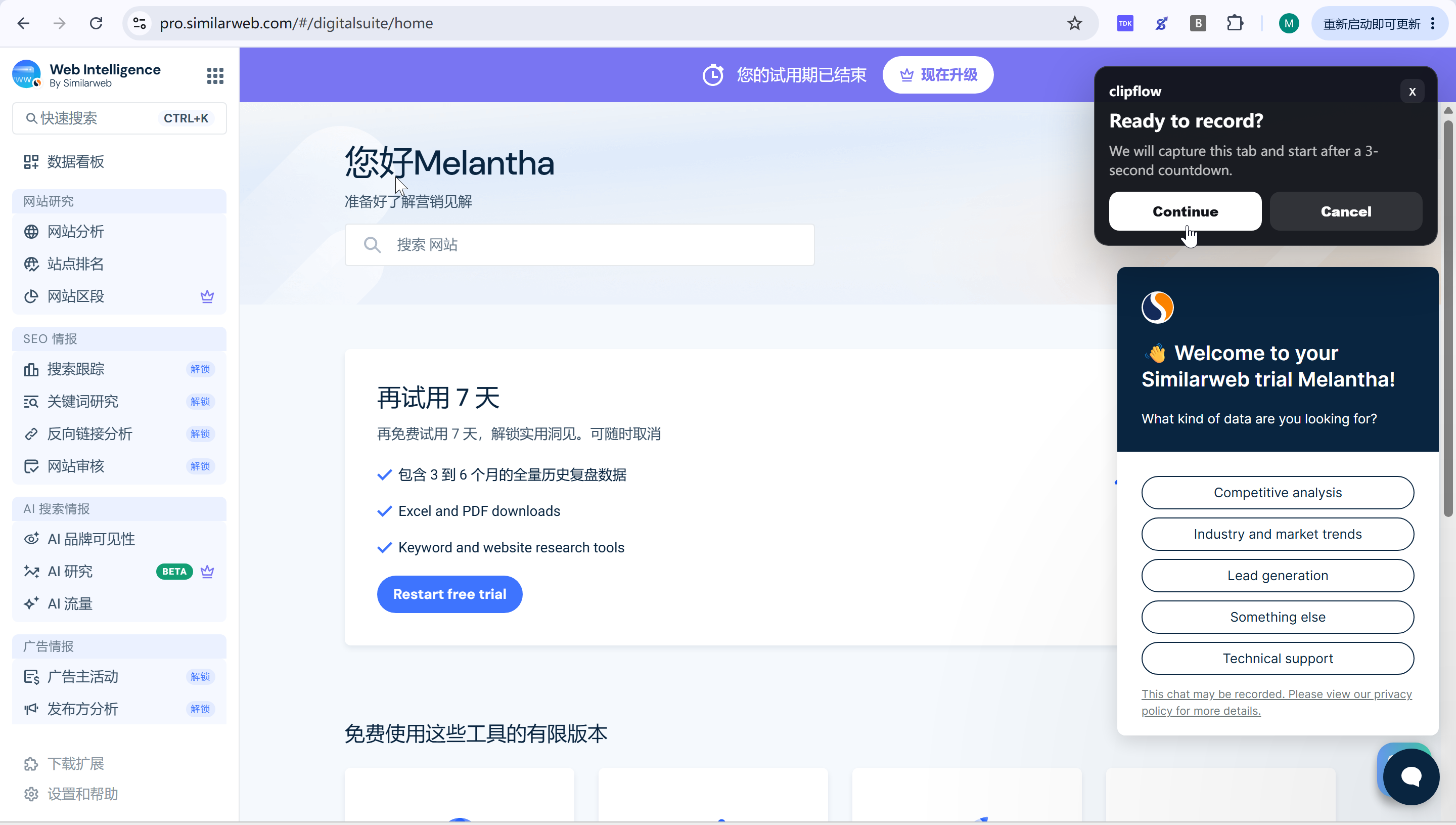The width and height of the screenshot is (1456, 825).
Task: Open the Similarweb apps grid launcher
Action: coord(215,76)
